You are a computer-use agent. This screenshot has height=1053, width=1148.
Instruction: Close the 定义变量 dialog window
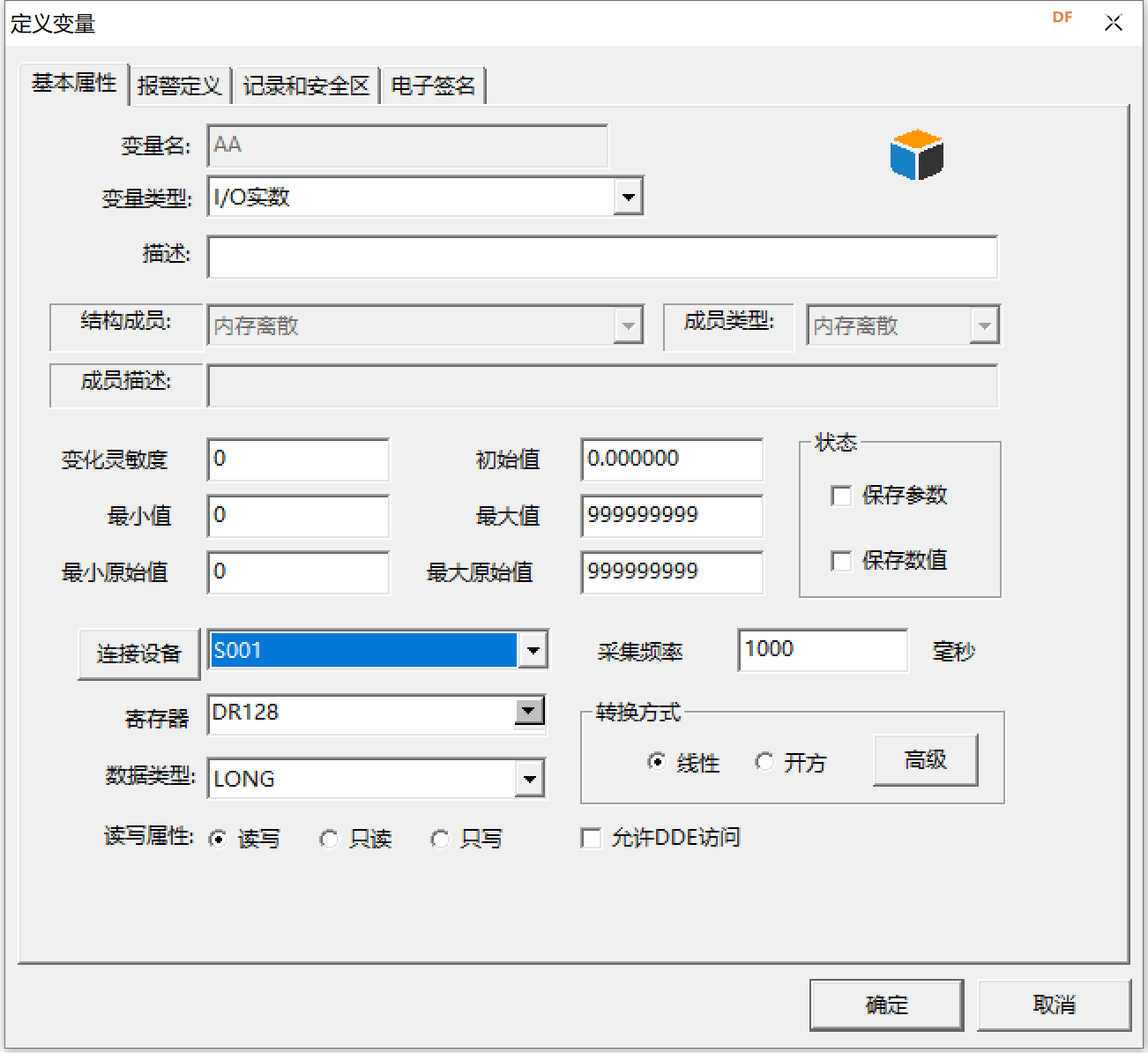coord(1114,24)
